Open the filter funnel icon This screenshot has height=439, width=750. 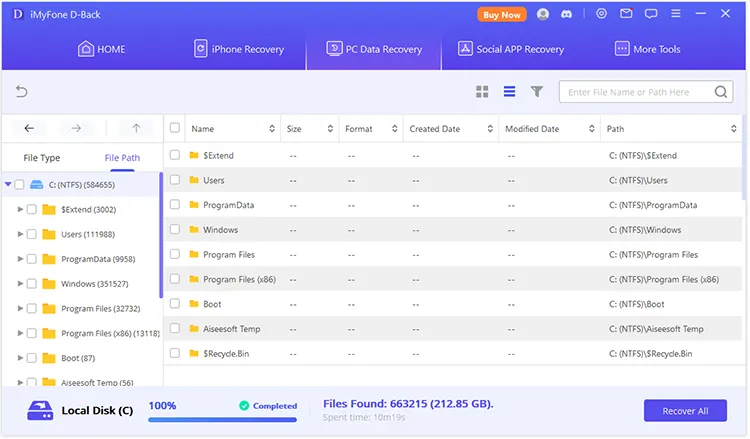click(537, 91)
